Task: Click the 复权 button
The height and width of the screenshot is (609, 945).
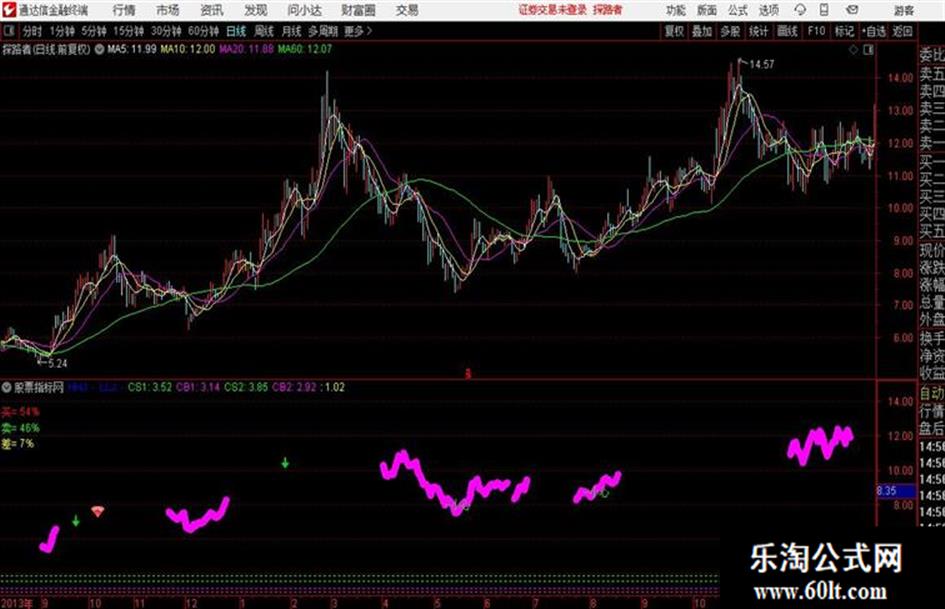Action: (674, 31)
